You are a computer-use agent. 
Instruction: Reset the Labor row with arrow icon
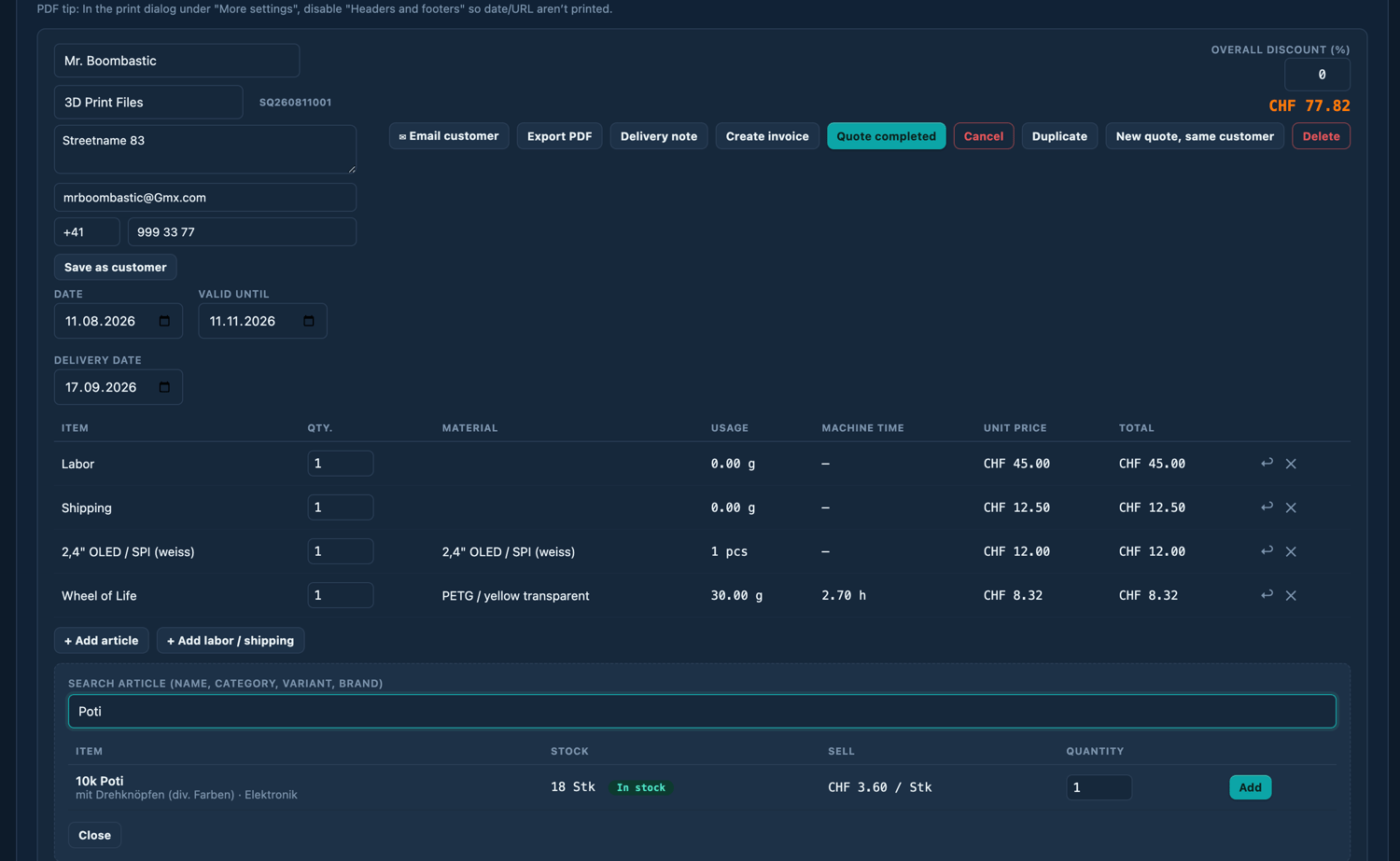[x=1267, y=463]
